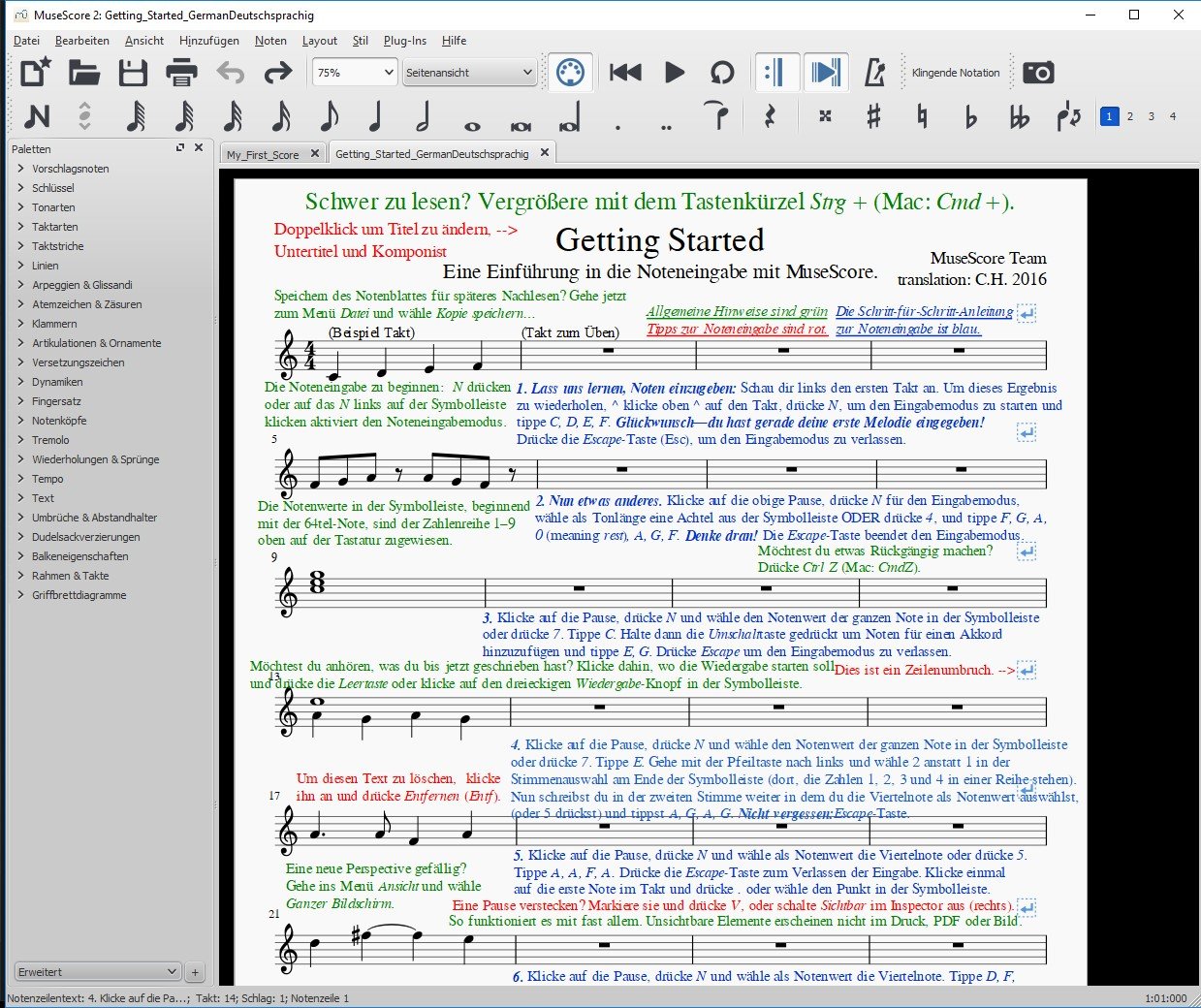
Task: Open the Erweitert palette selector
Action: [97, 971]
